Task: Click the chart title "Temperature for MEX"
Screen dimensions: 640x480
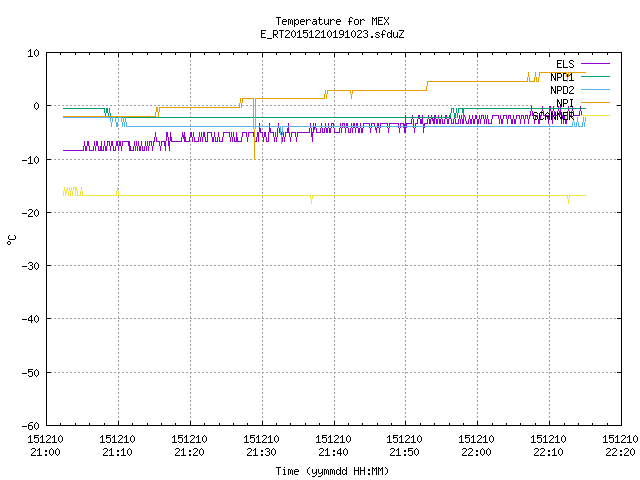Action: click(x=332, y=21)
